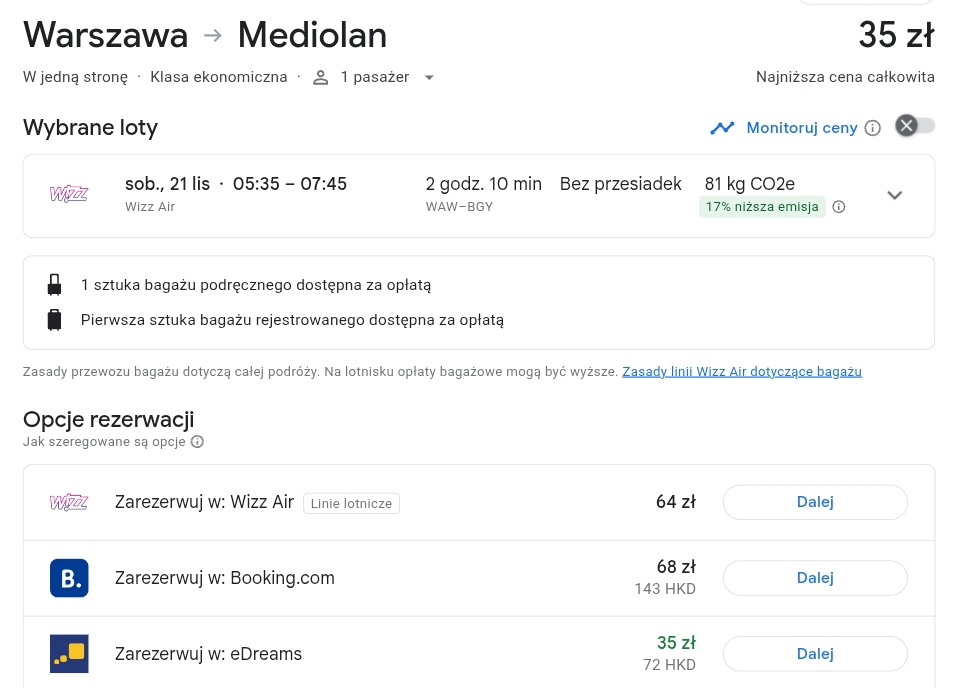Click the checked baggage suitcase icon
The image size is (955, 688).
(54, 320)
